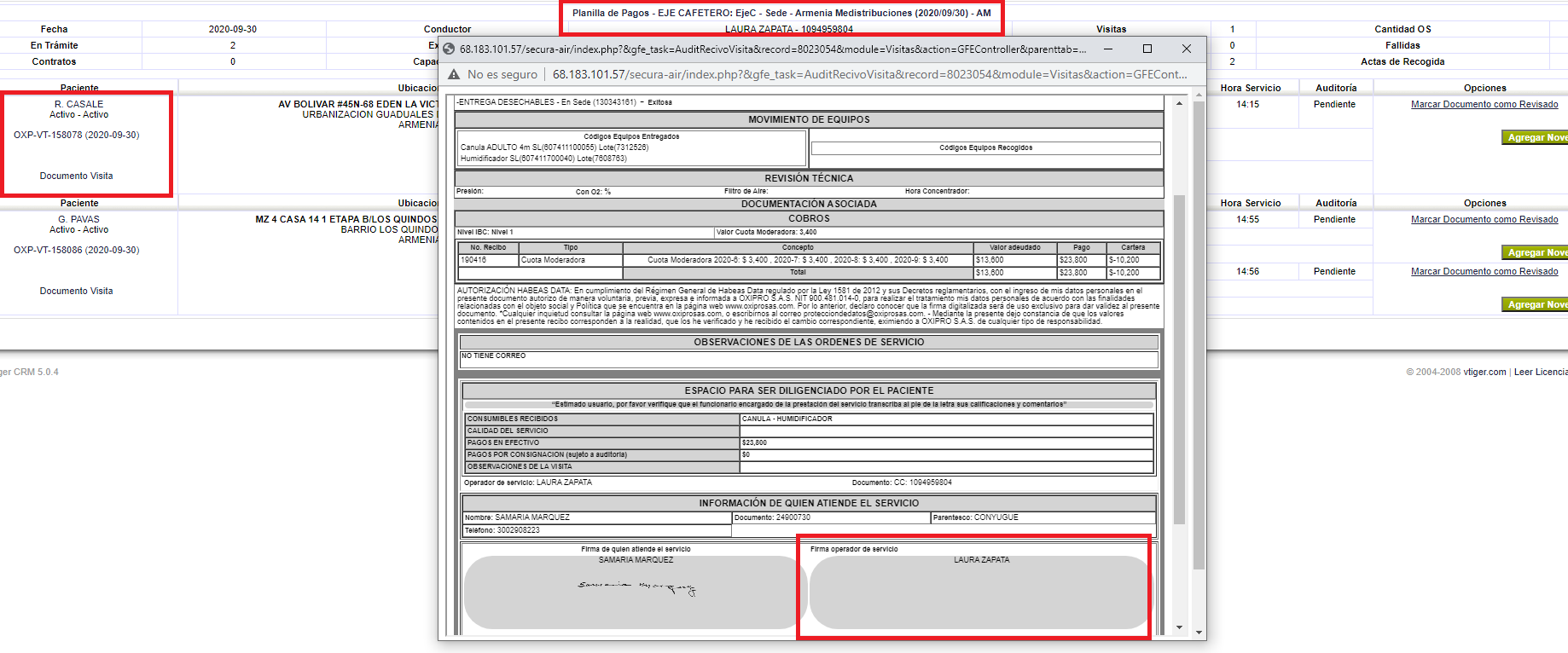The image size is (1568, 653).
Task: Open 'Documento Visita' for patient R. CASALE
Action: coord(76,176)
